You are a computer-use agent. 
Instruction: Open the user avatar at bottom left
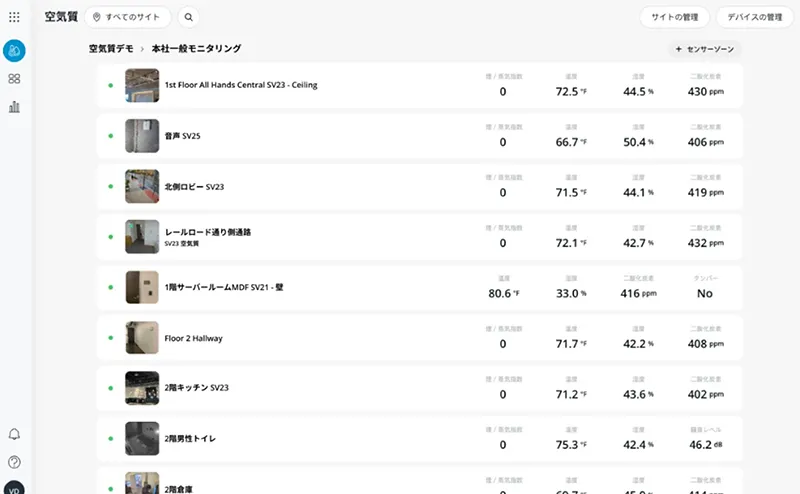14,487
